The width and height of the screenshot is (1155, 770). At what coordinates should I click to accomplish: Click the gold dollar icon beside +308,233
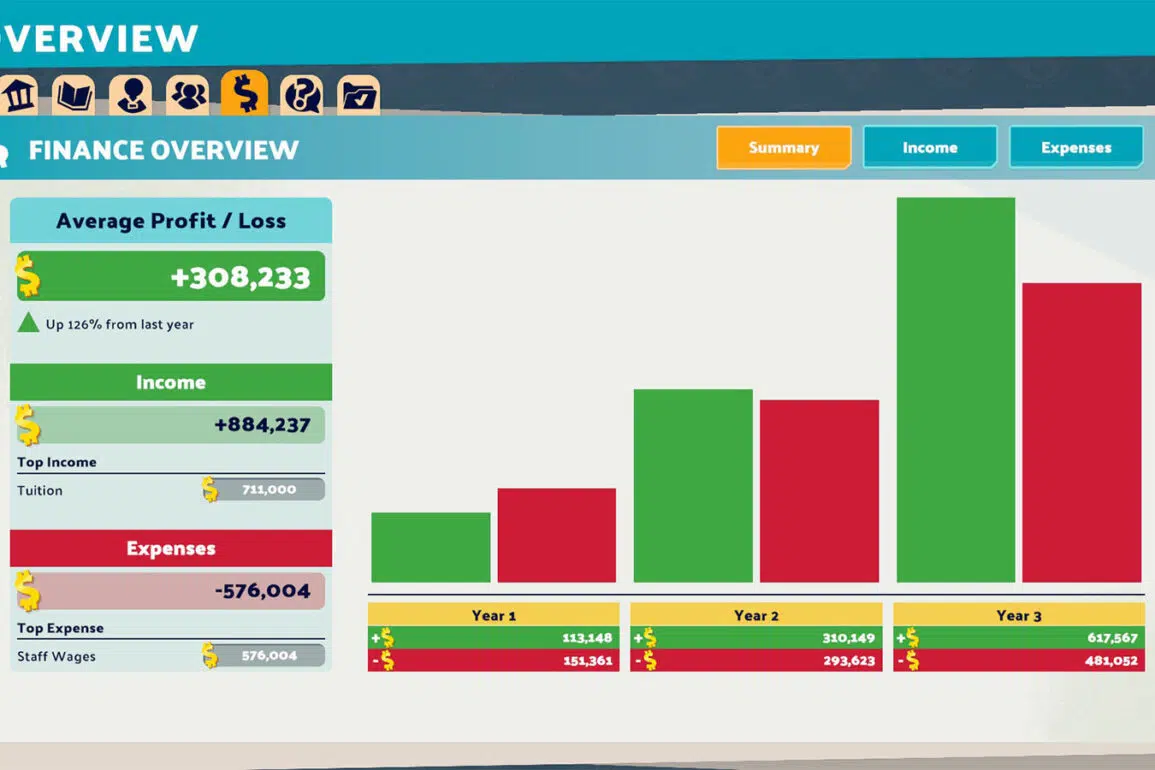[29, 276]
